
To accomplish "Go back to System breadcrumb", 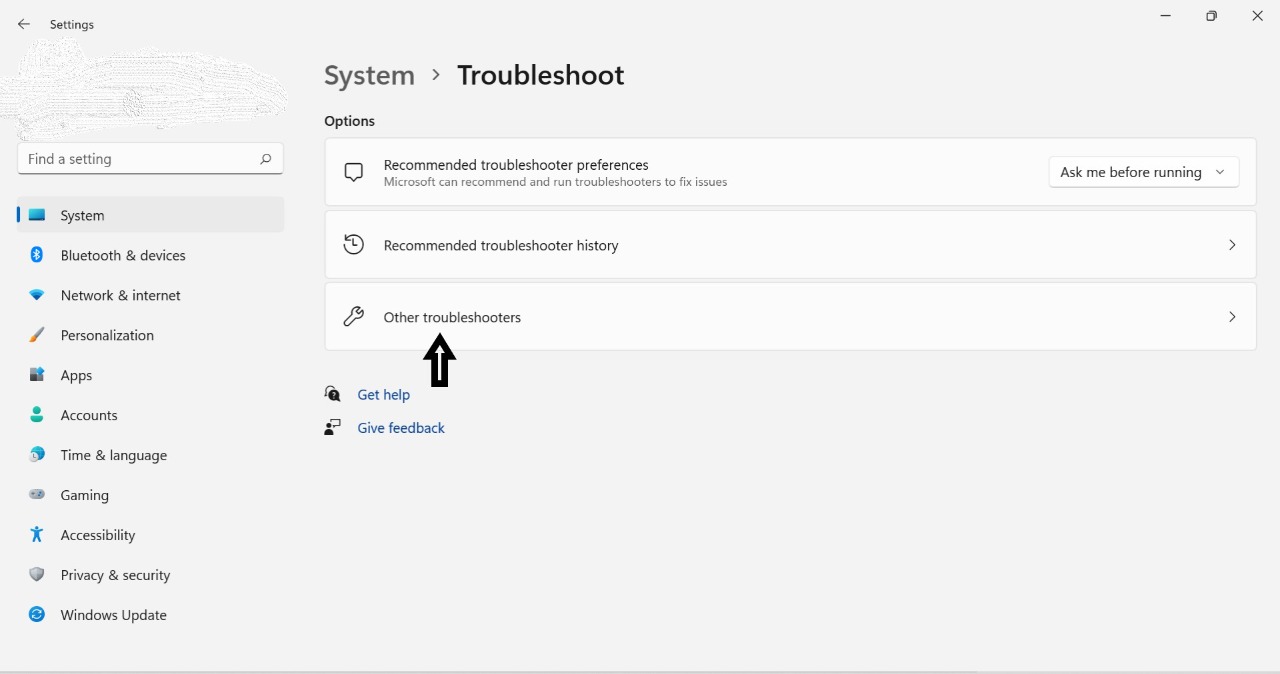I will pyautogui.click(x=369, y=75).
